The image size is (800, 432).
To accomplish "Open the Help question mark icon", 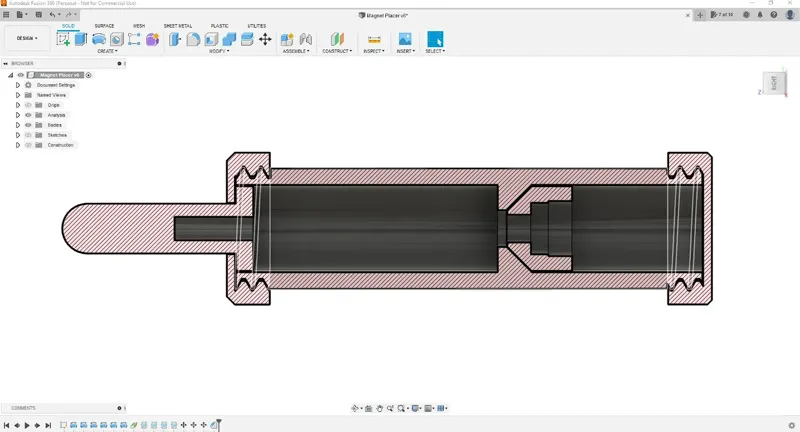I will [x=774, y=15].
